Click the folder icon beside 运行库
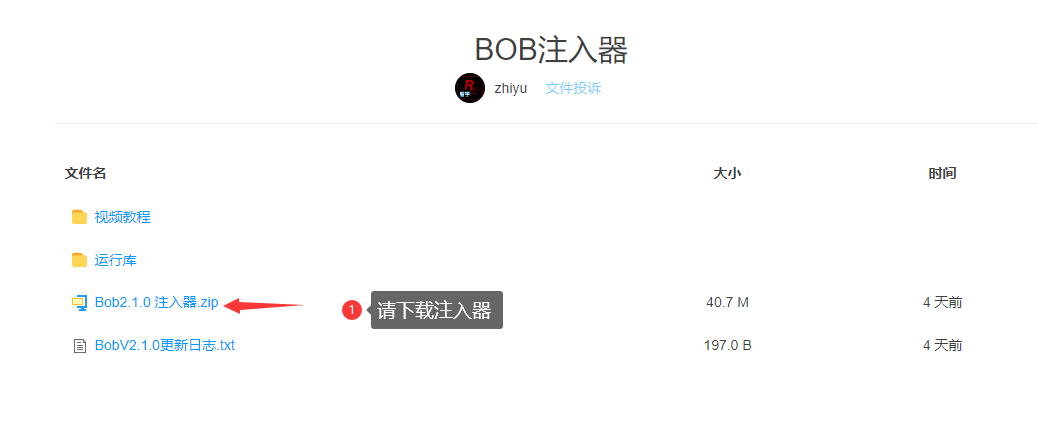1038x423 pixels. [79, 260]
